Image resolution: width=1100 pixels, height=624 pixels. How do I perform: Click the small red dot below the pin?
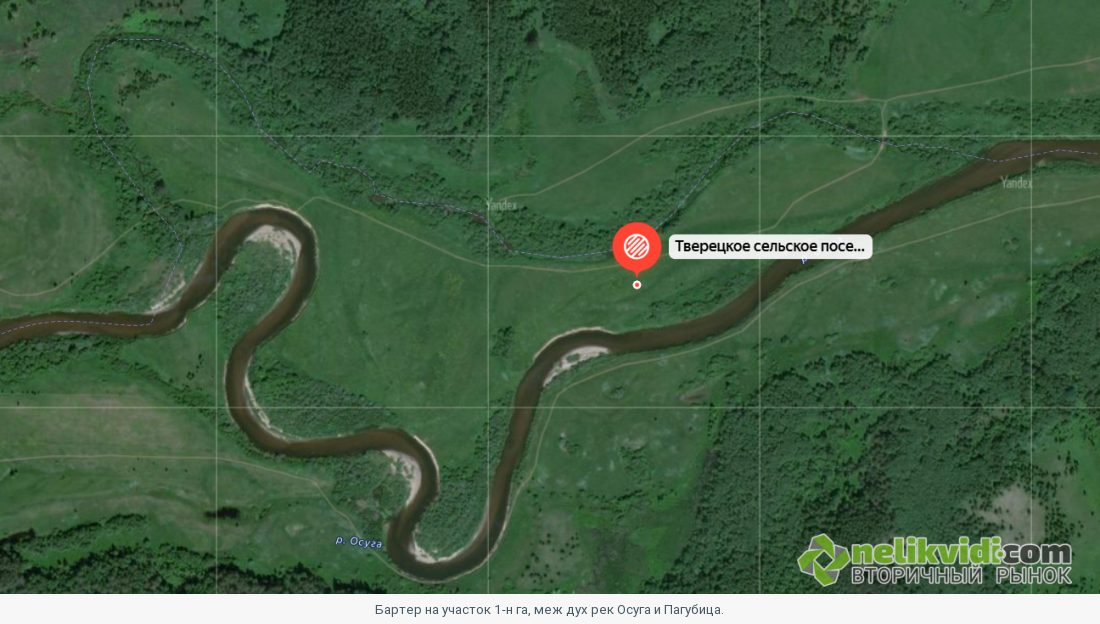tap(636, 285)
